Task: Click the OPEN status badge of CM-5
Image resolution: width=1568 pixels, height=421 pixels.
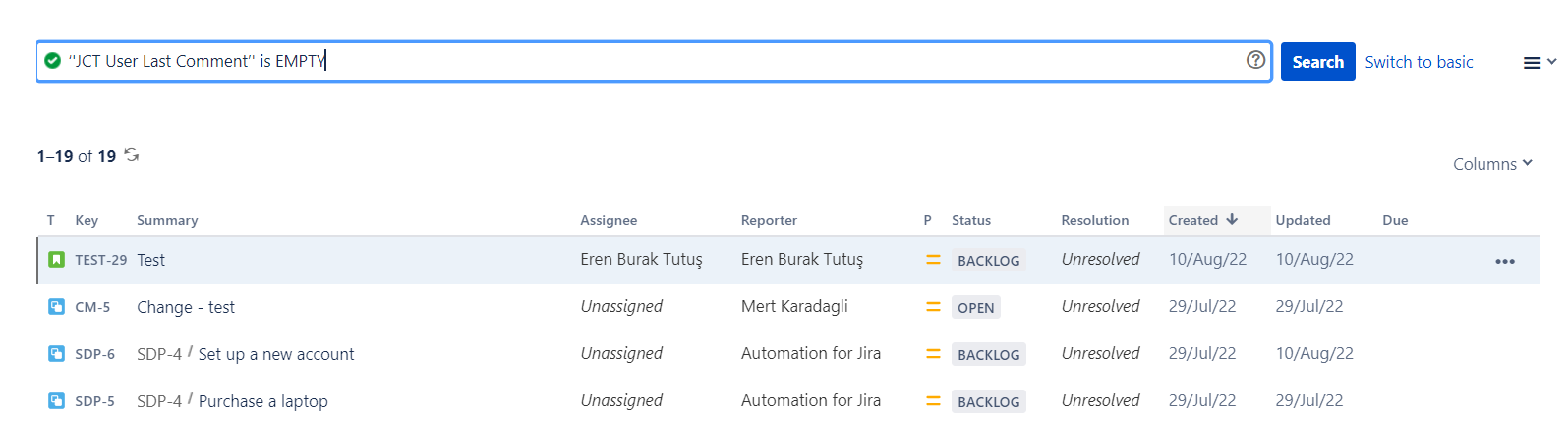Action: (976, 308)
